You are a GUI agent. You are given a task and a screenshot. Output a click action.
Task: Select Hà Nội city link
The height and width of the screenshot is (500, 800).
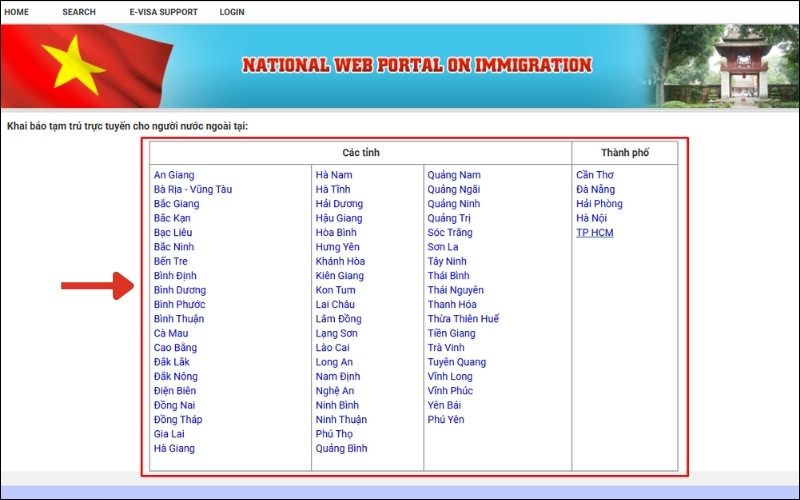[x=592, y=218]
